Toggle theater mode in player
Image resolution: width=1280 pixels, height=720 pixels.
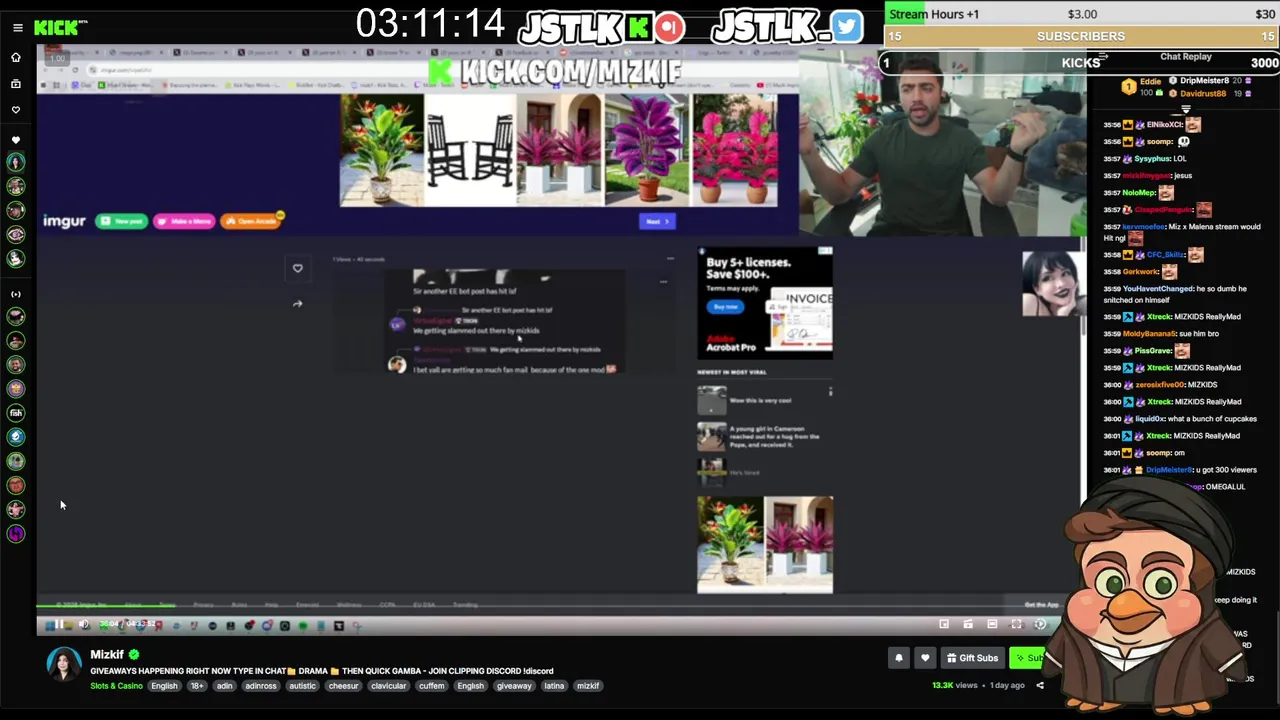tap(992, 624)
